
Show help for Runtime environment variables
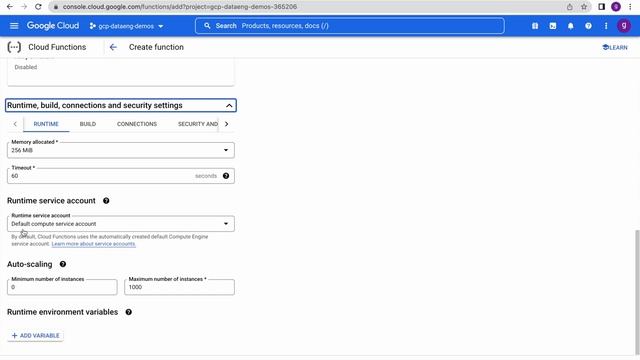click(x=129, y=312)
